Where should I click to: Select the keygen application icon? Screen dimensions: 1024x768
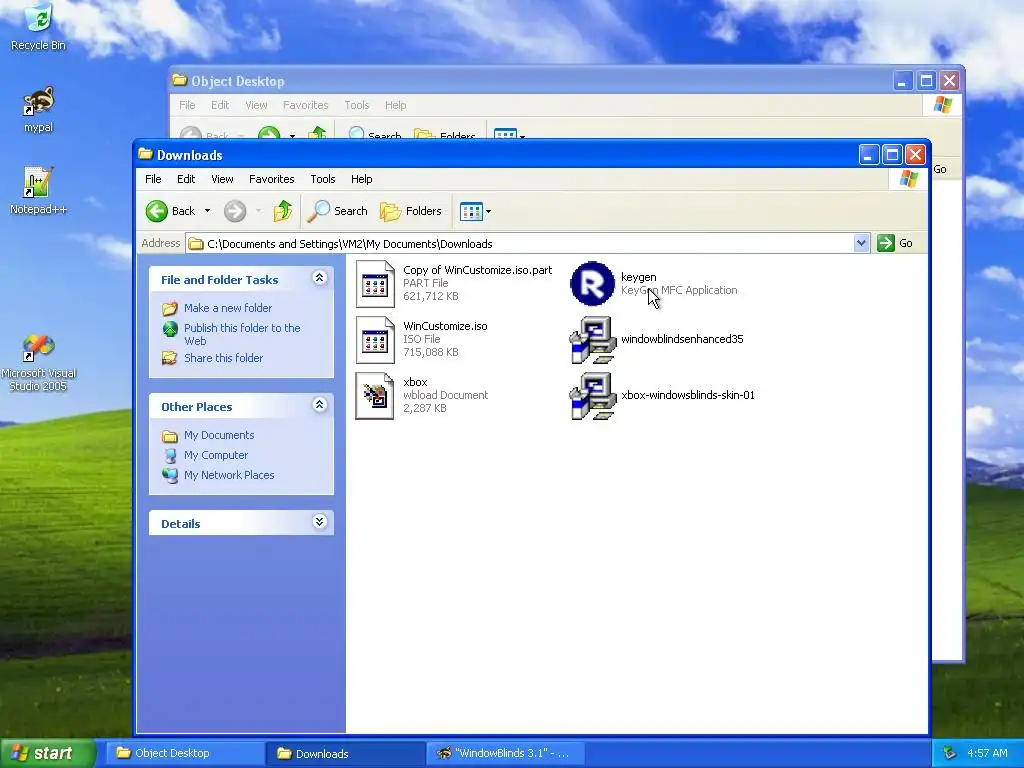coord(592,283)
